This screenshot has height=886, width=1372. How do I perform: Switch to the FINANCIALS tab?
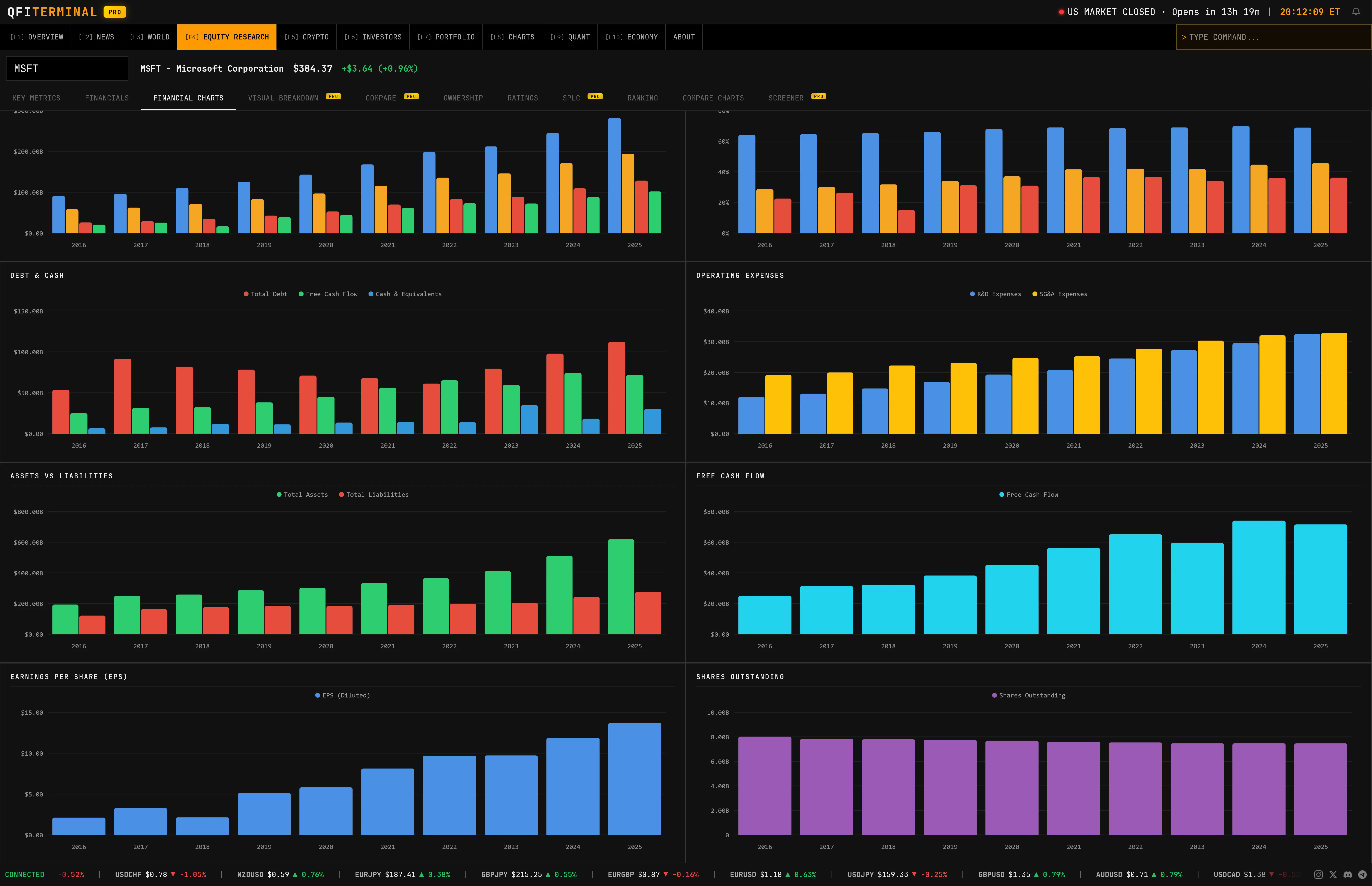[107, 98]
